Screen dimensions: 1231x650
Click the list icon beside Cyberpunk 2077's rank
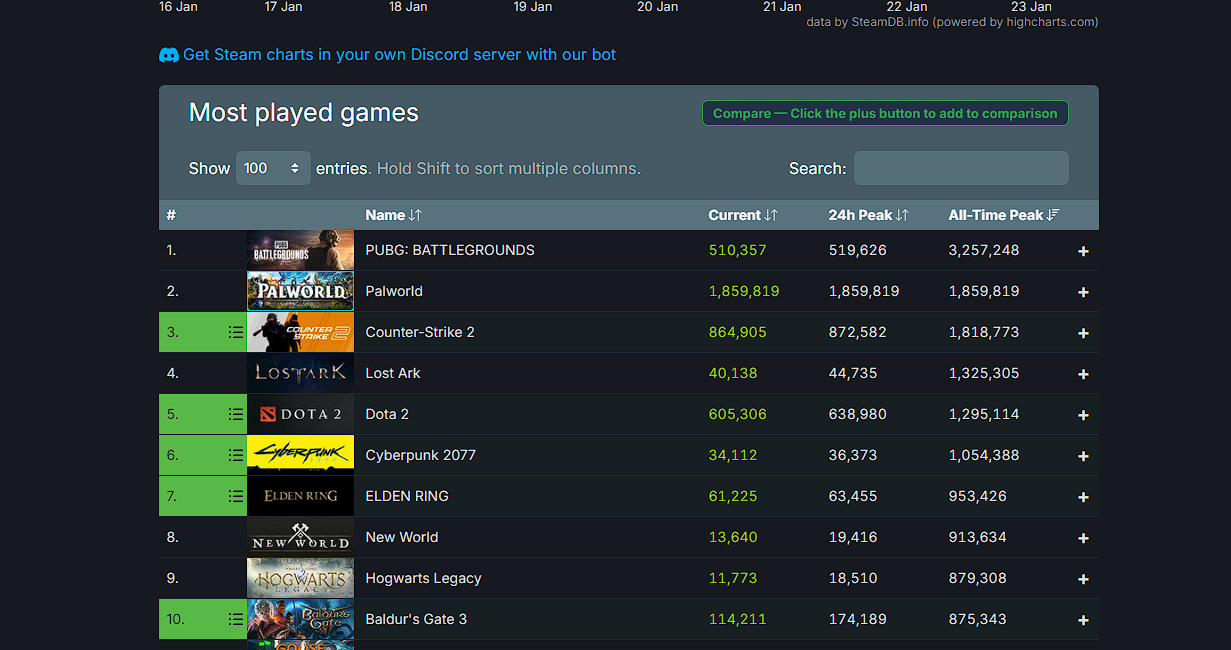235,455
